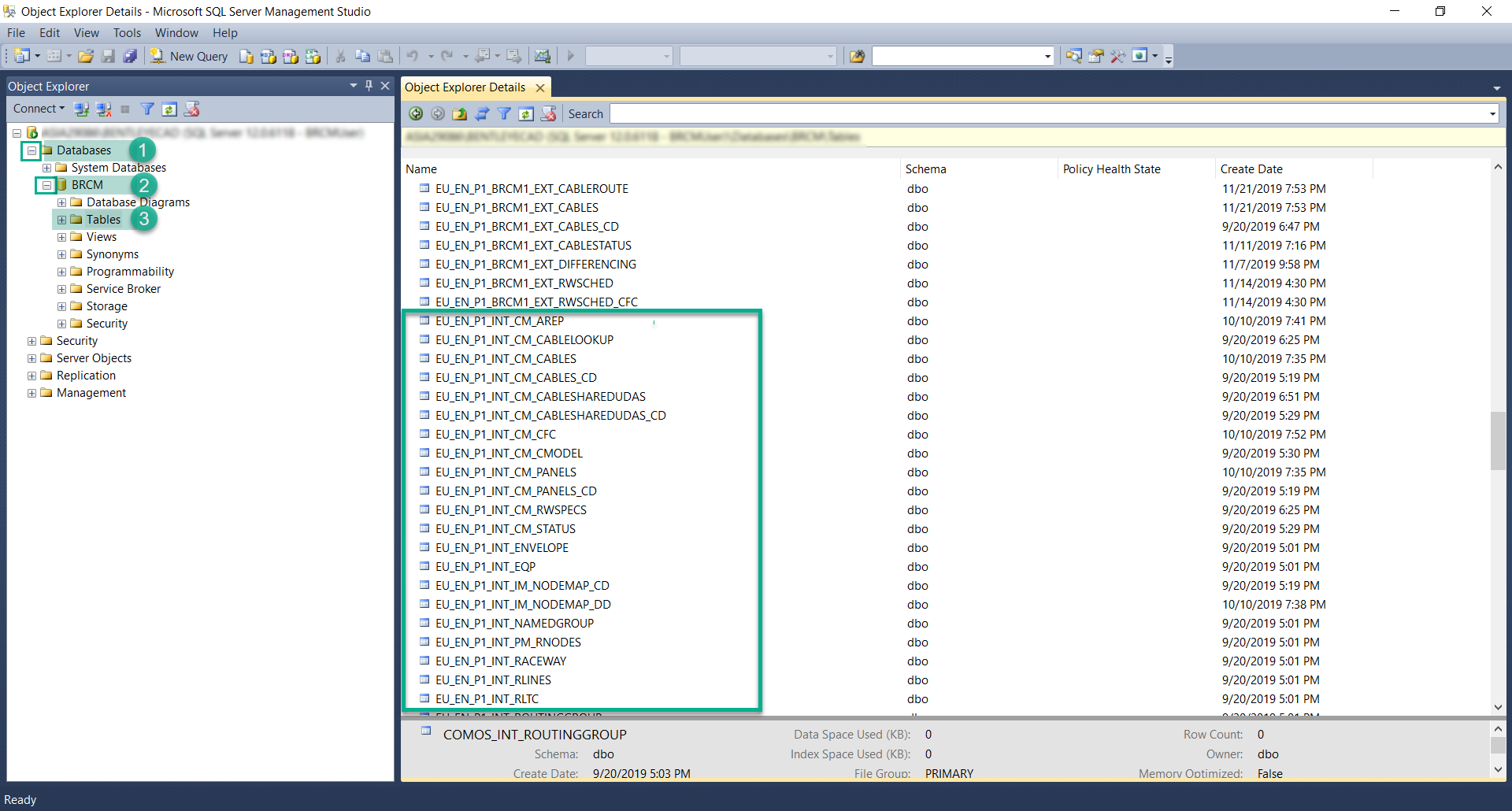Open the File menu
The image size is (1512, 811).
pyautogui.click(x=16, y=33)
